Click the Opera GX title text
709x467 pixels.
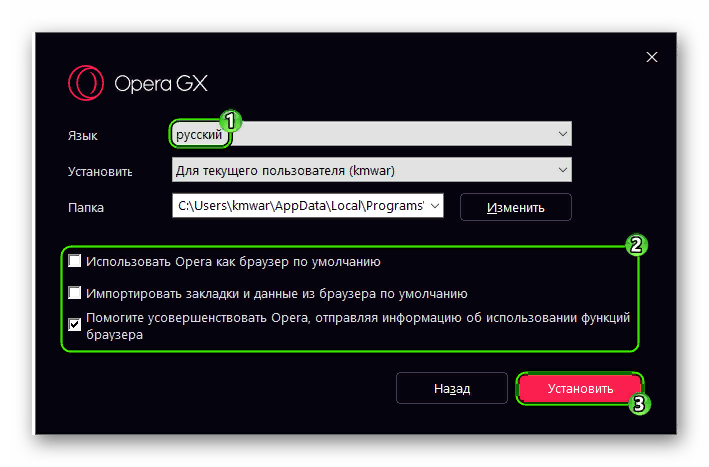[161, 84]
